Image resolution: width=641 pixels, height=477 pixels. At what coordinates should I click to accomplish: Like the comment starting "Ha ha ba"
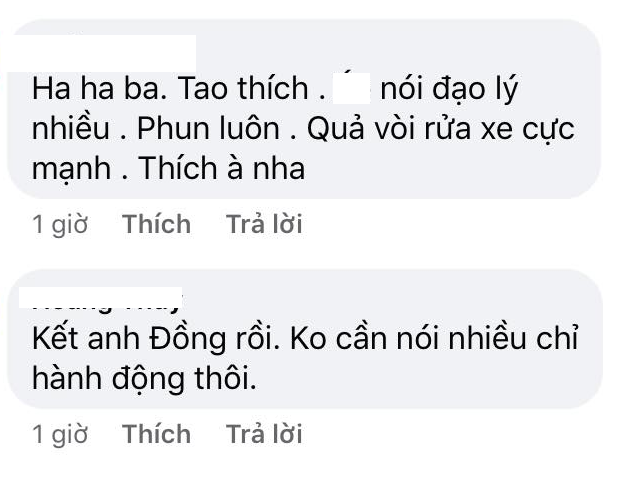[x=156, y=225]
